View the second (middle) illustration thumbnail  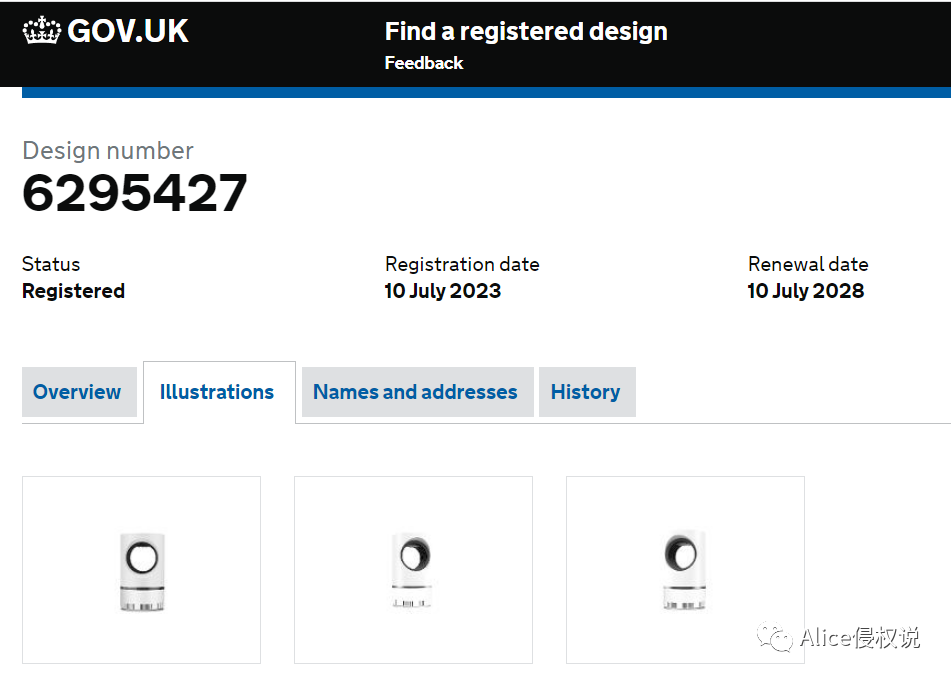tap(413, 569)
